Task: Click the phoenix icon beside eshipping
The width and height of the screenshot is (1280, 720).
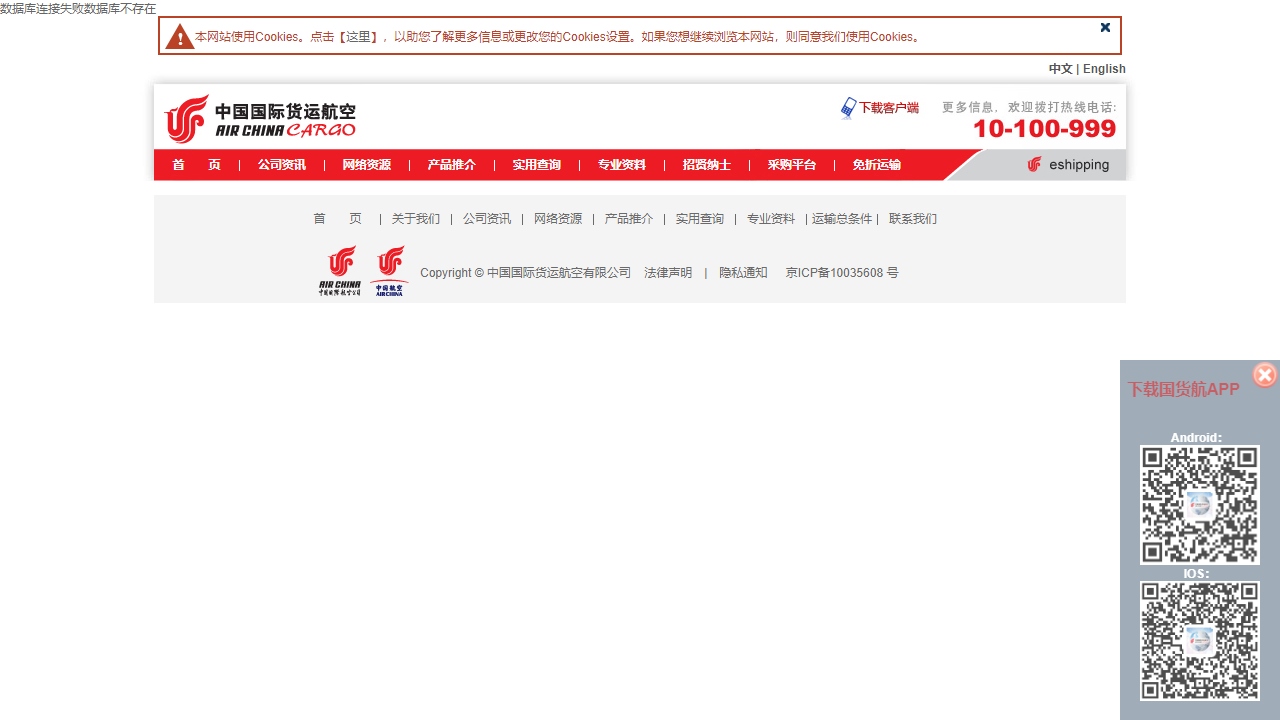Action: [x=1035, y=165]
